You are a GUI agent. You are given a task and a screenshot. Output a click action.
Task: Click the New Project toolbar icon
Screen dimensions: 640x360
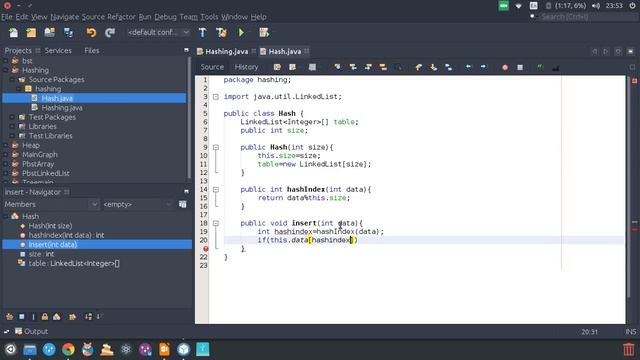[31, 33]
